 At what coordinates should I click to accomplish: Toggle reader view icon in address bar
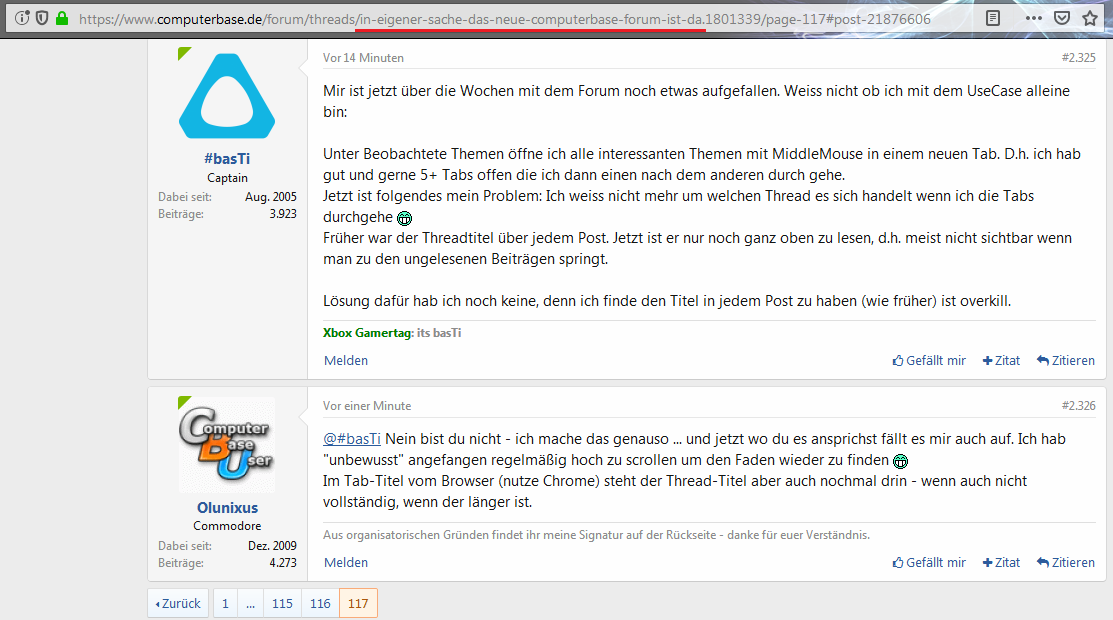pyautogui.click(x=993, y=18)
